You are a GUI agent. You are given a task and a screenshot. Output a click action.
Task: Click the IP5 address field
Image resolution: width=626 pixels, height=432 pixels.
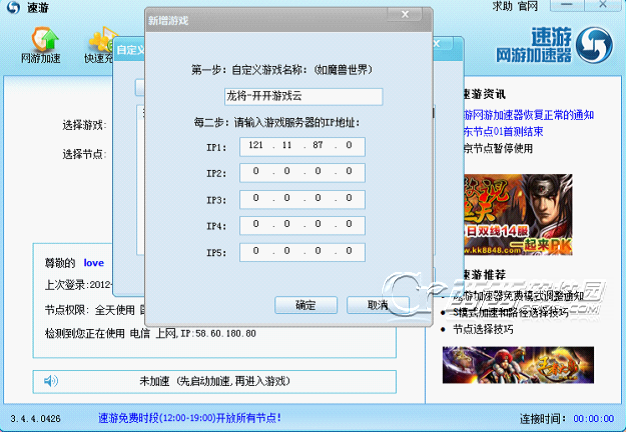point(302,252)
